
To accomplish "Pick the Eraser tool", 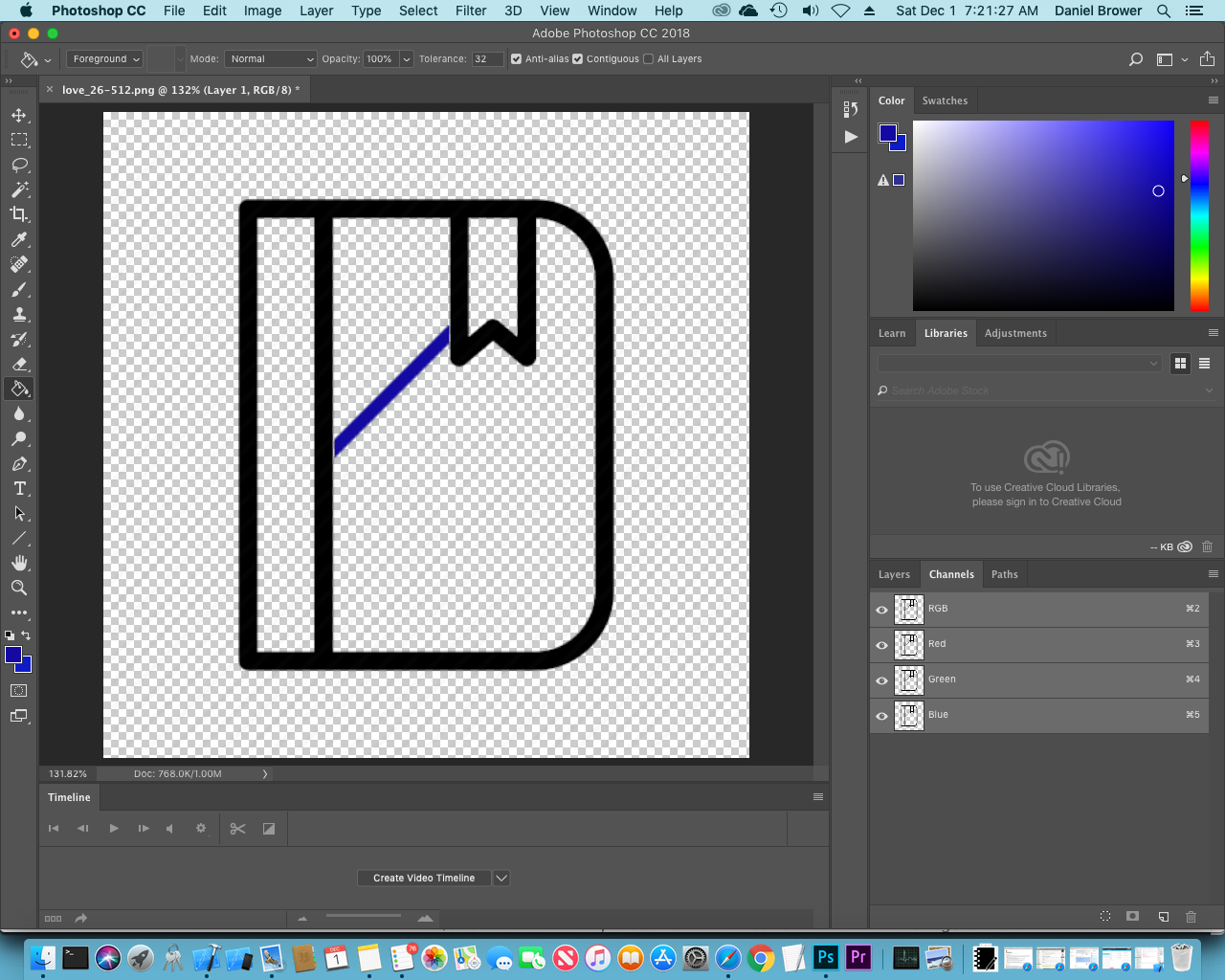I will point(19,365).
